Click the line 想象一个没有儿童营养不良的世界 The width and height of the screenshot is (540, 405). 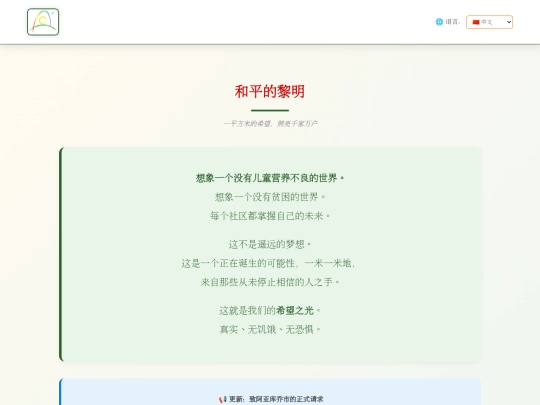(270, 178)
